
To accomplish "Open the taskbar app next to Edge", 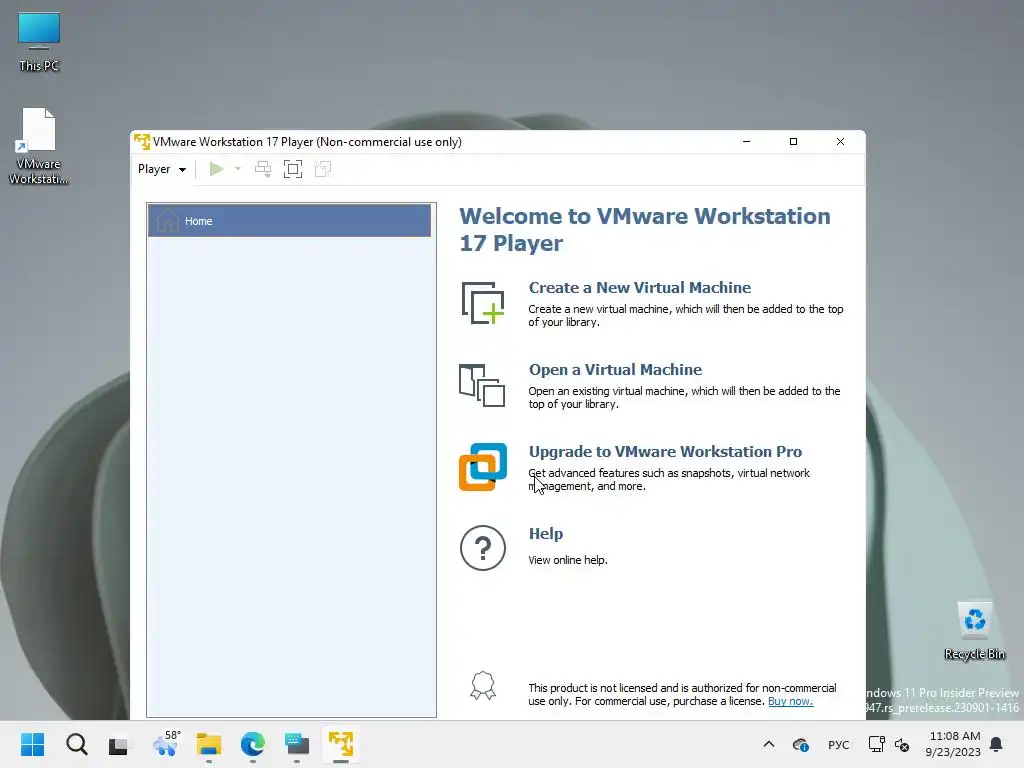I will 297,744.
